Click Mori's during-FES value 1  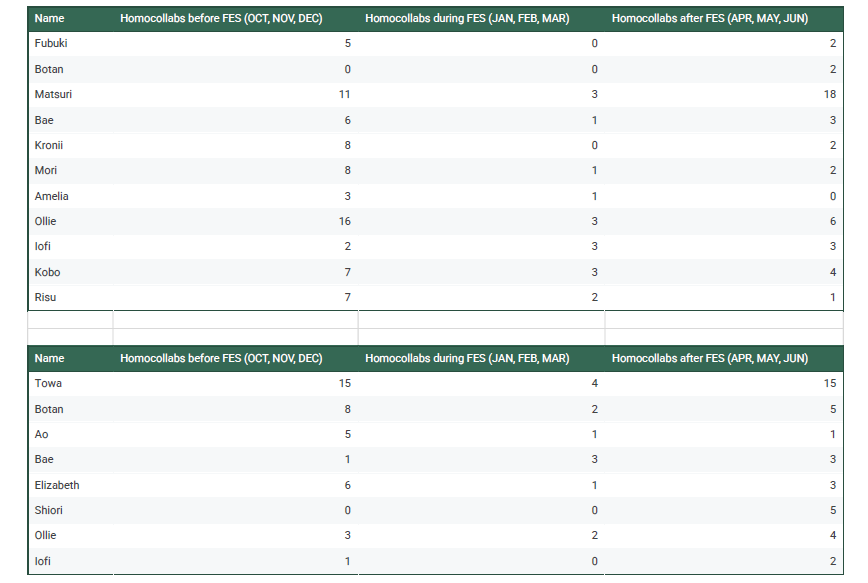click(x=595, y=170)
